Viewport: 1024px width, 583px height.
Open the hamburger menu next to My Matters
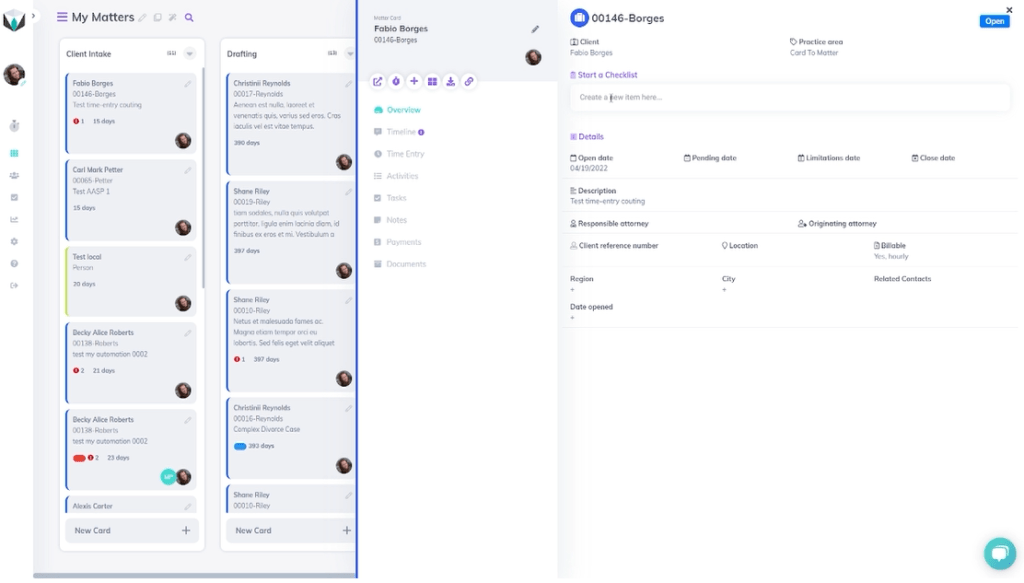[x=62, y=17]
